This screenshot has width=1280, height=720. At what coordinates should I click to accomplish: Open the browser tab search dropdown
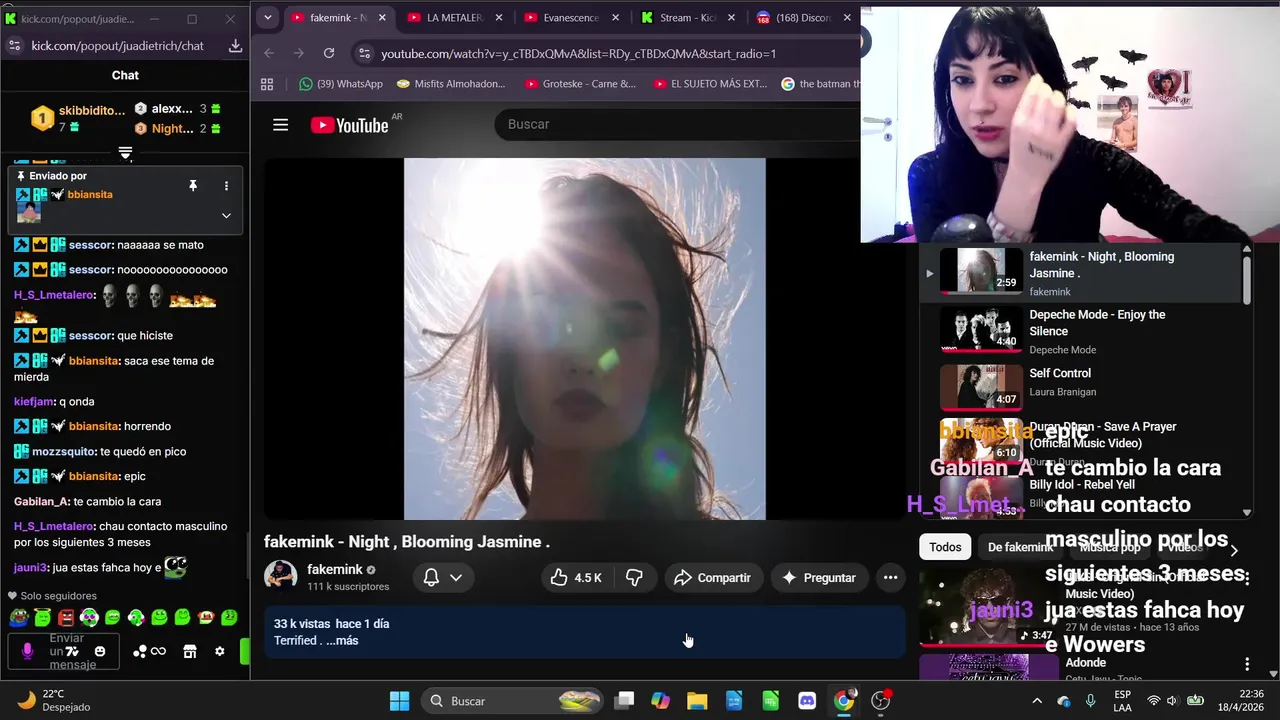267,18
